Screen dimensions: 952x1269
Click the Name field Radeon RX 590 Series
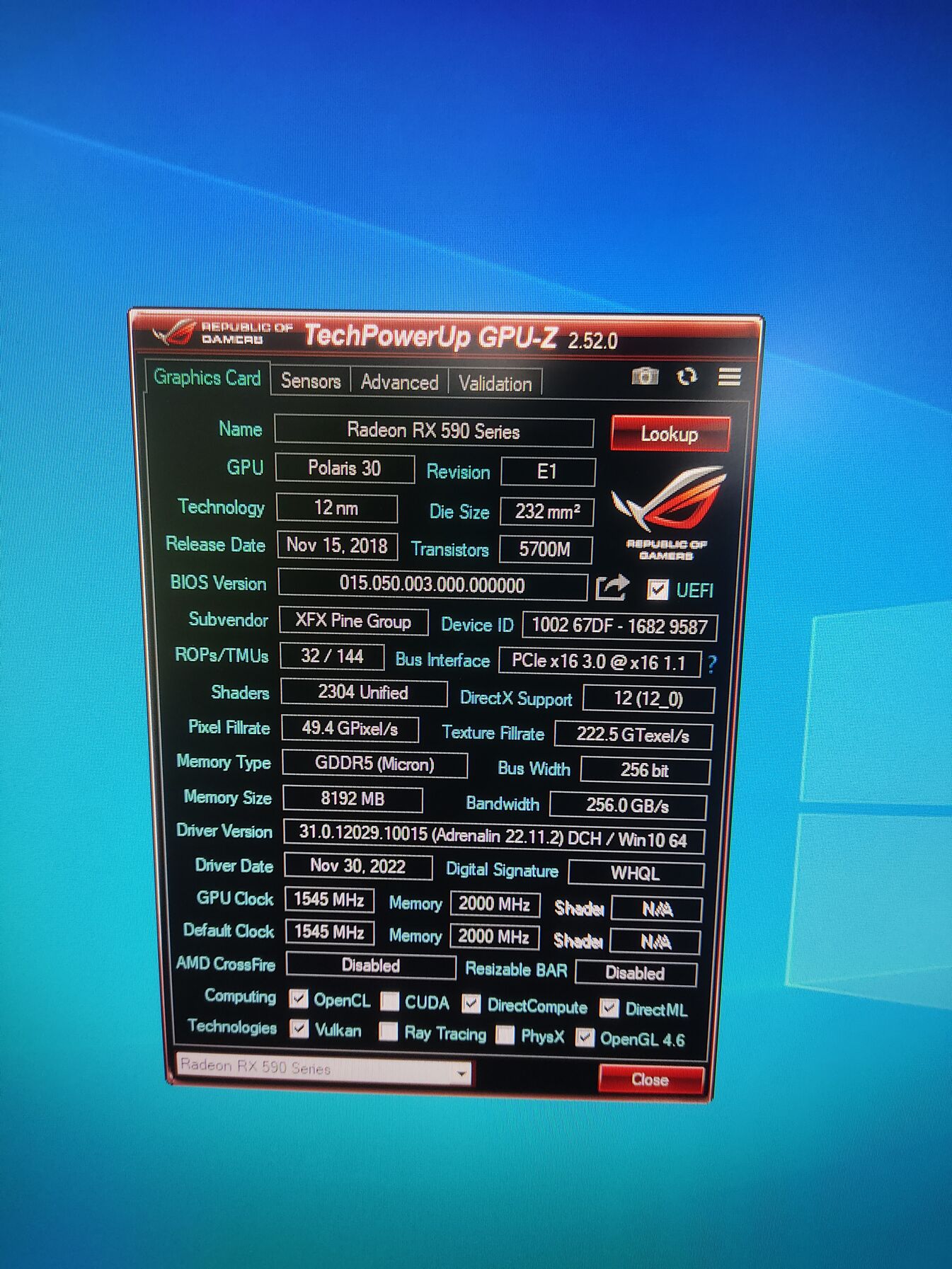coord(434,431)
